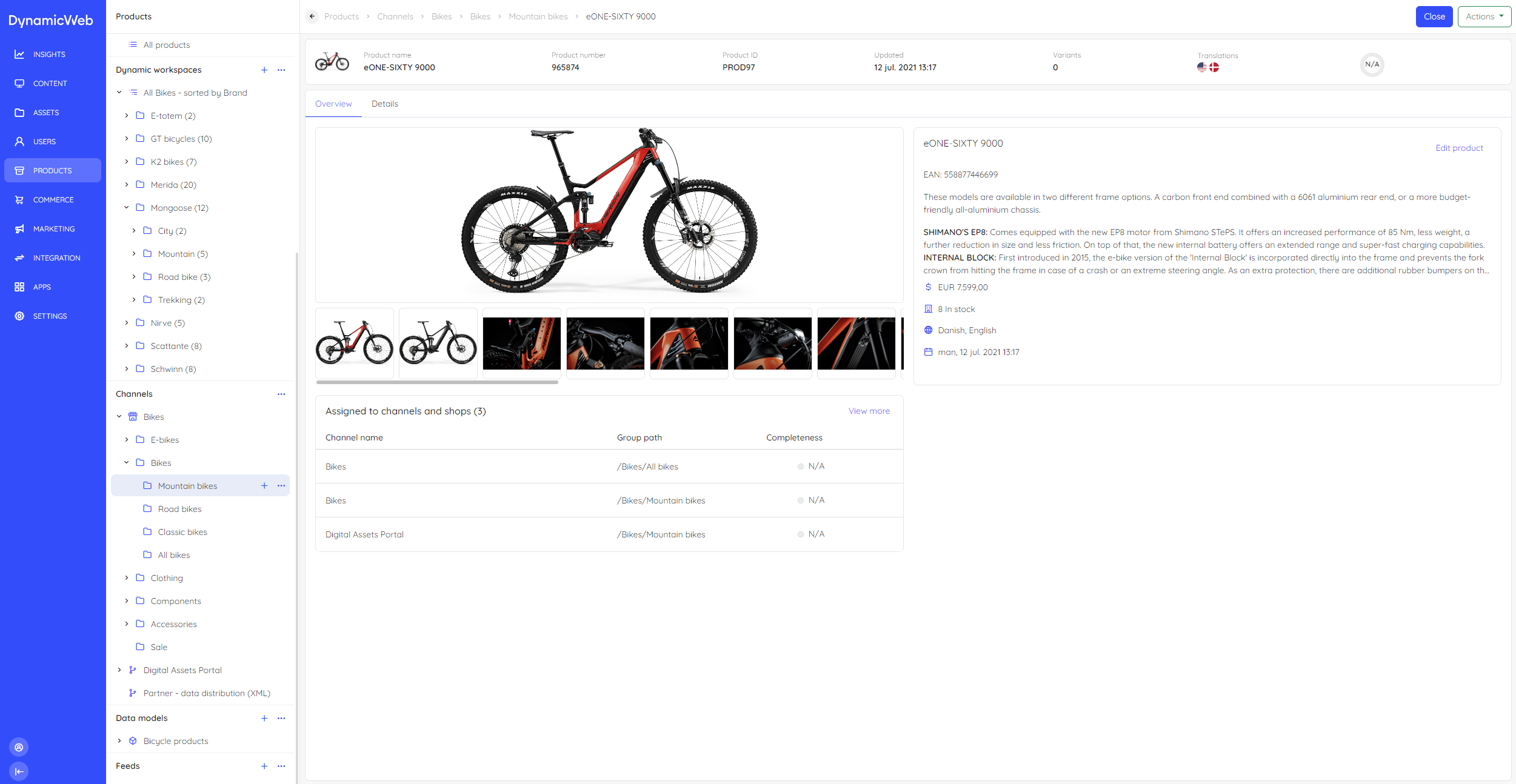Collapse the Mongoose folder
Image resolution: width=1516 pixels, height=784 pixels.
point(126,207)
